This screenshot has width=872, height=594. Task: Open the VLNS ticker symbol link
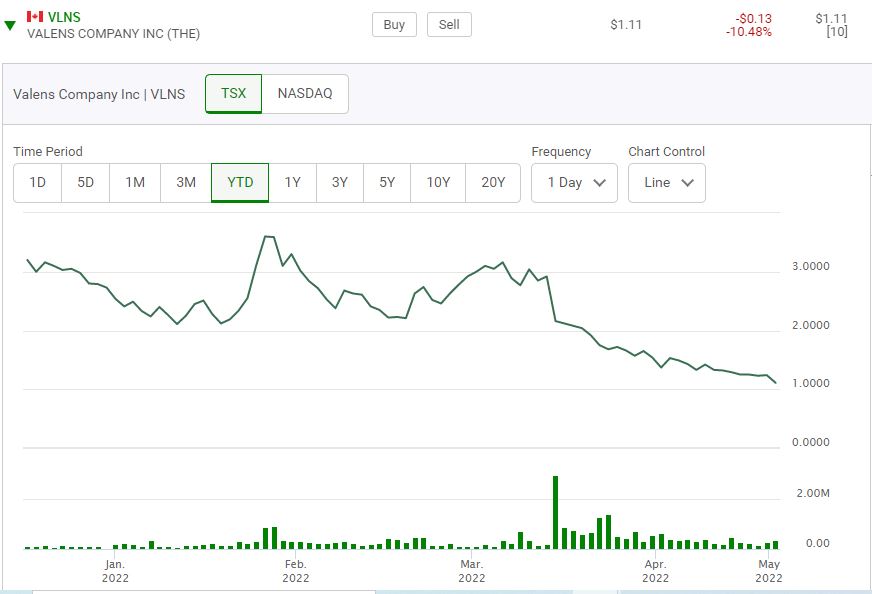pos(64,17)
